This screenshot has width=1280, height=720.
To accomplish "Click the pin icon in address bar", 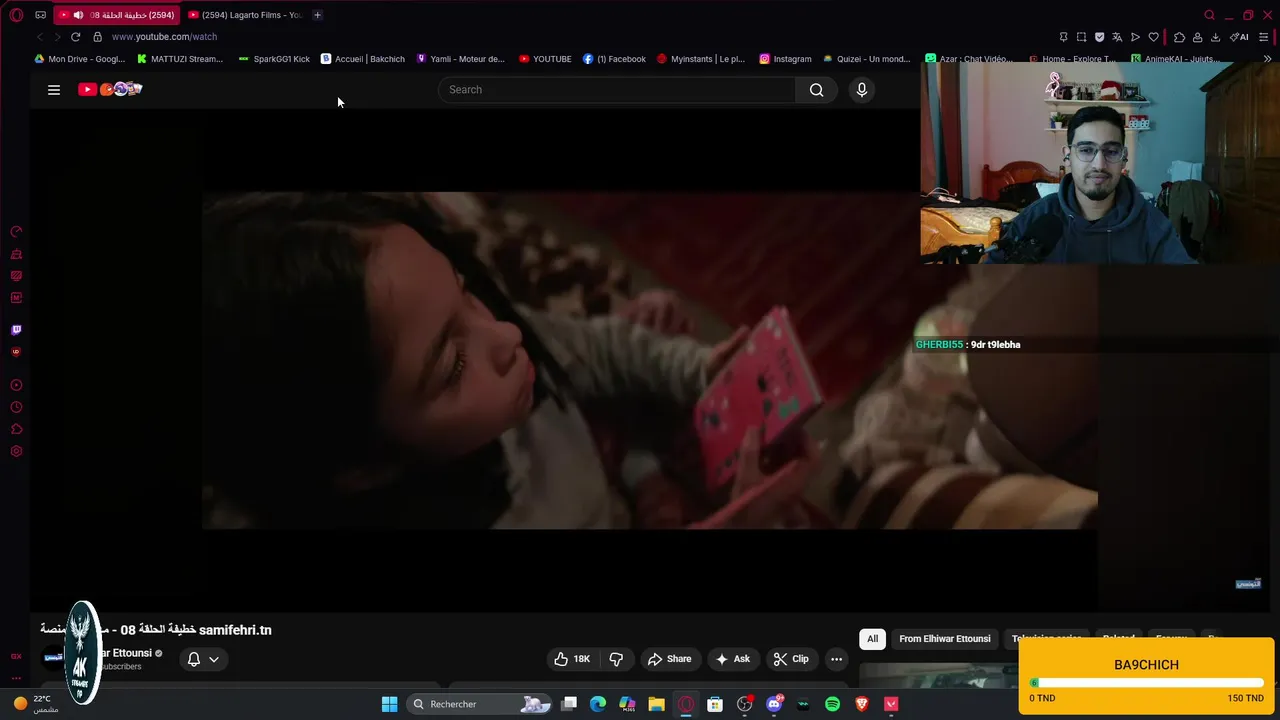I will point(1063,37).
